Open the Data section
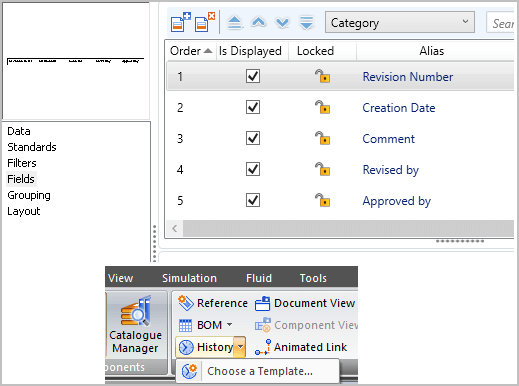 click(x=19, y=131)
